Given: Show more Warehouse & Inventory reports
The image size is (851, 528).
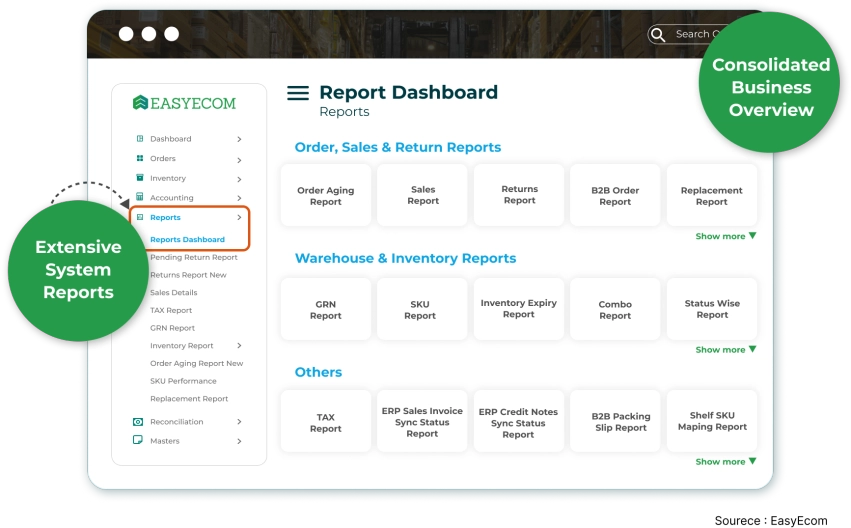Looking at the screenshot, I should coord(726,349).
